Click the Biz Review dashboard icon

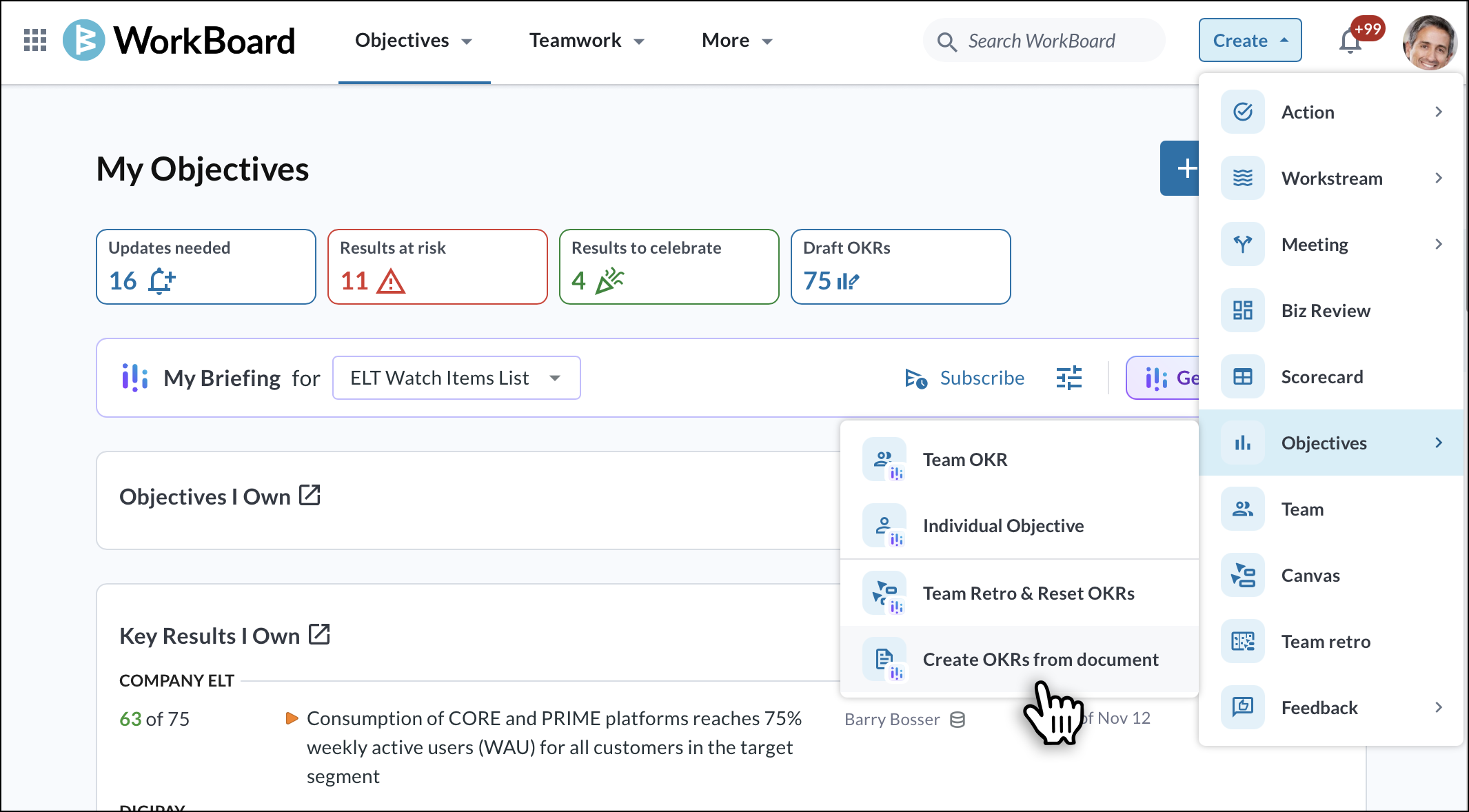1243,310
